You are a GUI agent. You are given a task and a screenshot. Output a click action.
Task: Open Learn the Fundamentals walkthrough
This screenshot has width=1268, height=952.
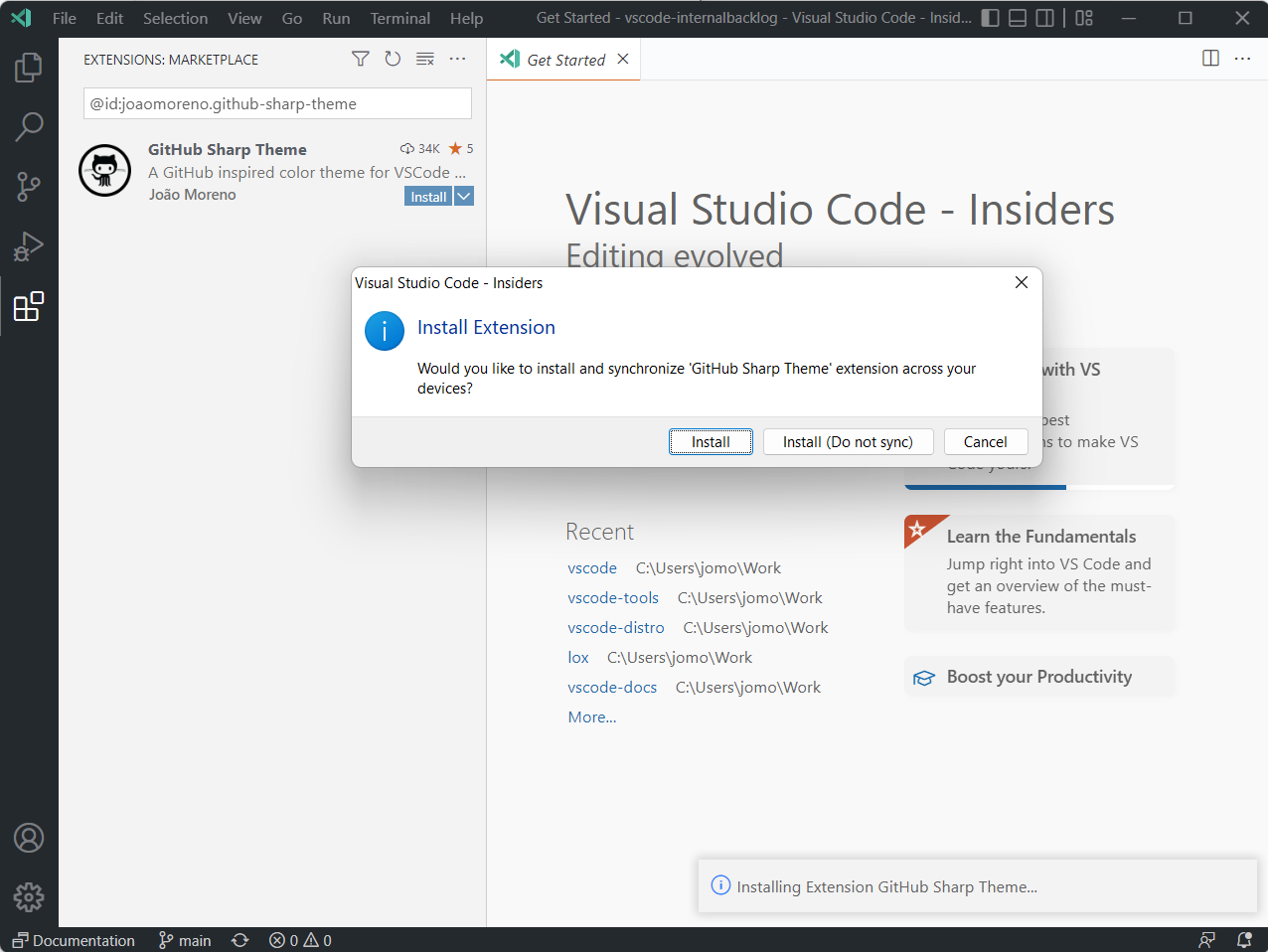coord(1039,572)
